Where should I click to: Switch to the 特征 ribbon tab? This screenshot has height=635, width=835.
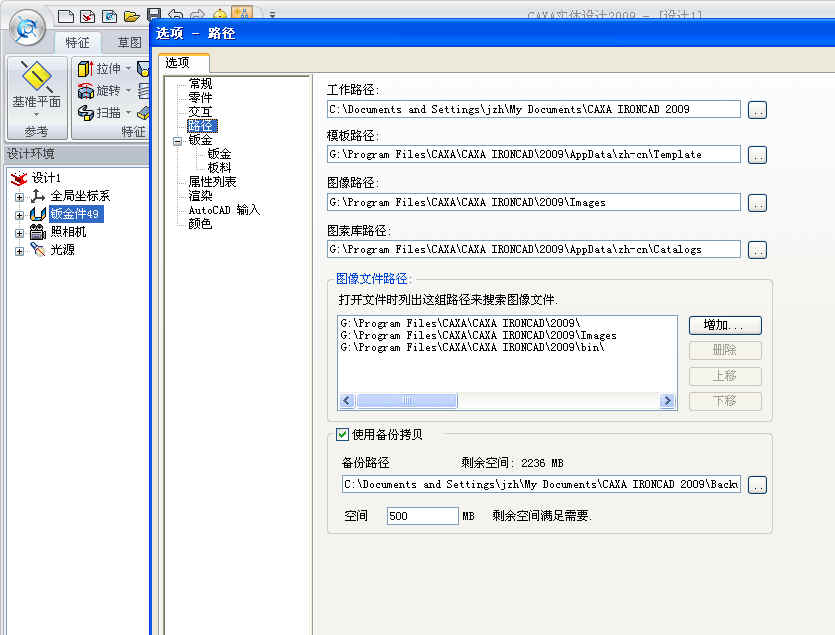(x=78, y=42)
